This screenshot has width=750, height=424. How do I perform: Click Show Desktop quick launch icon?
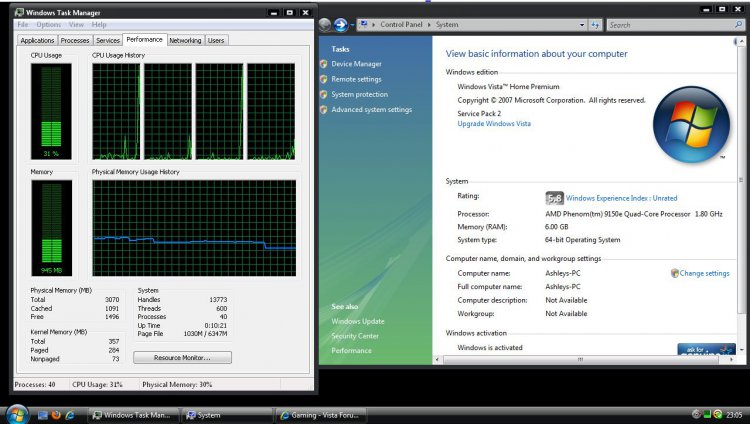point(43,415)
